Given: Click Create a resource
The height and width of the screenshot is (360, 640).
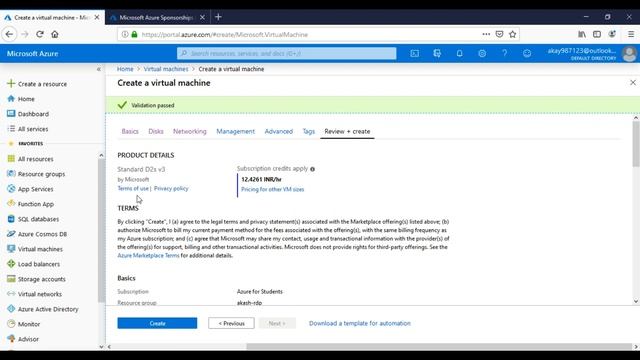Looking at the screenshot, I should tap(38, 84).
